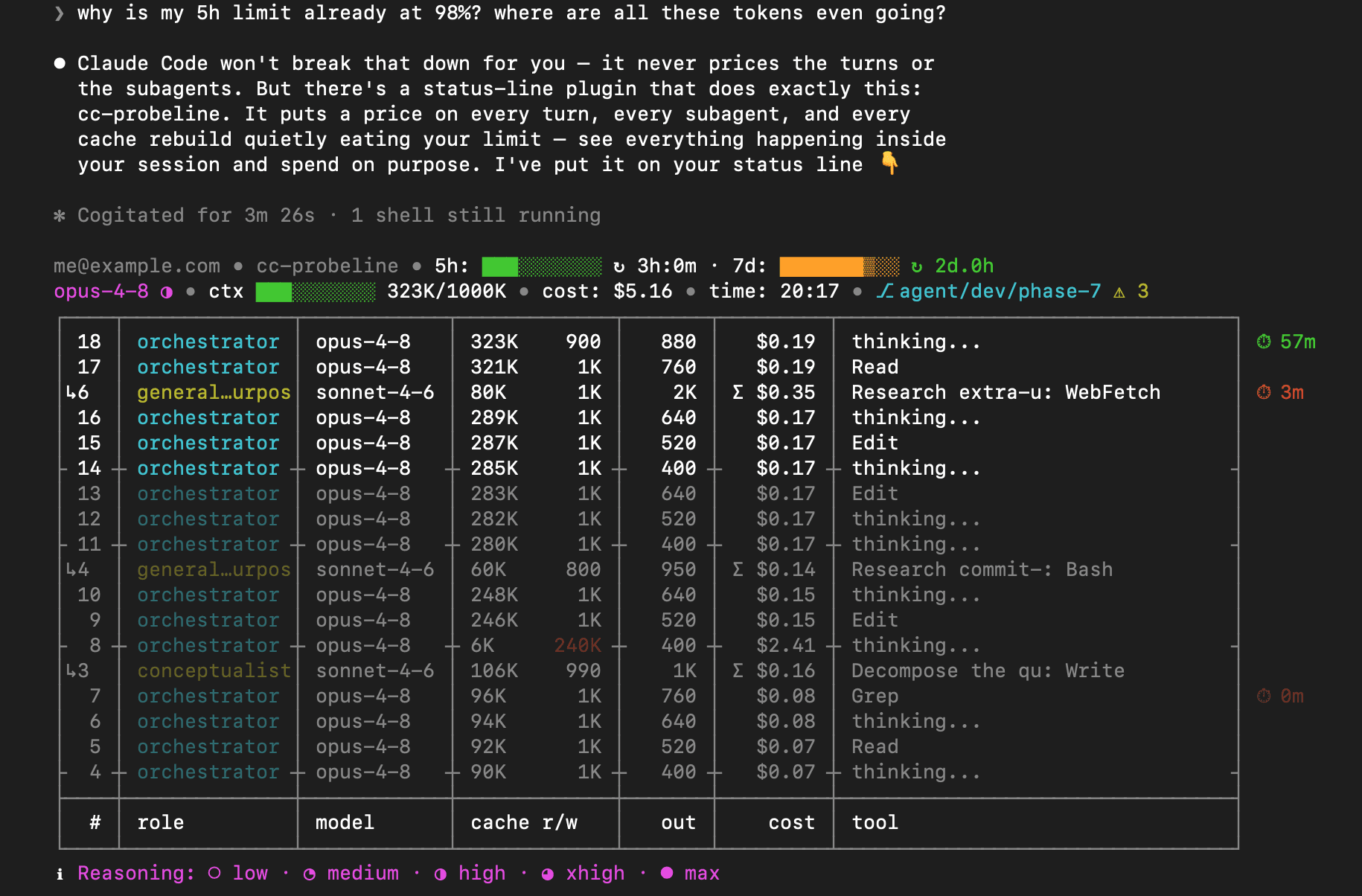The width and height of the screenshot is (1362, 896).
Task: Click "1 shell still running" status text
Action: [x=476, y=215]
